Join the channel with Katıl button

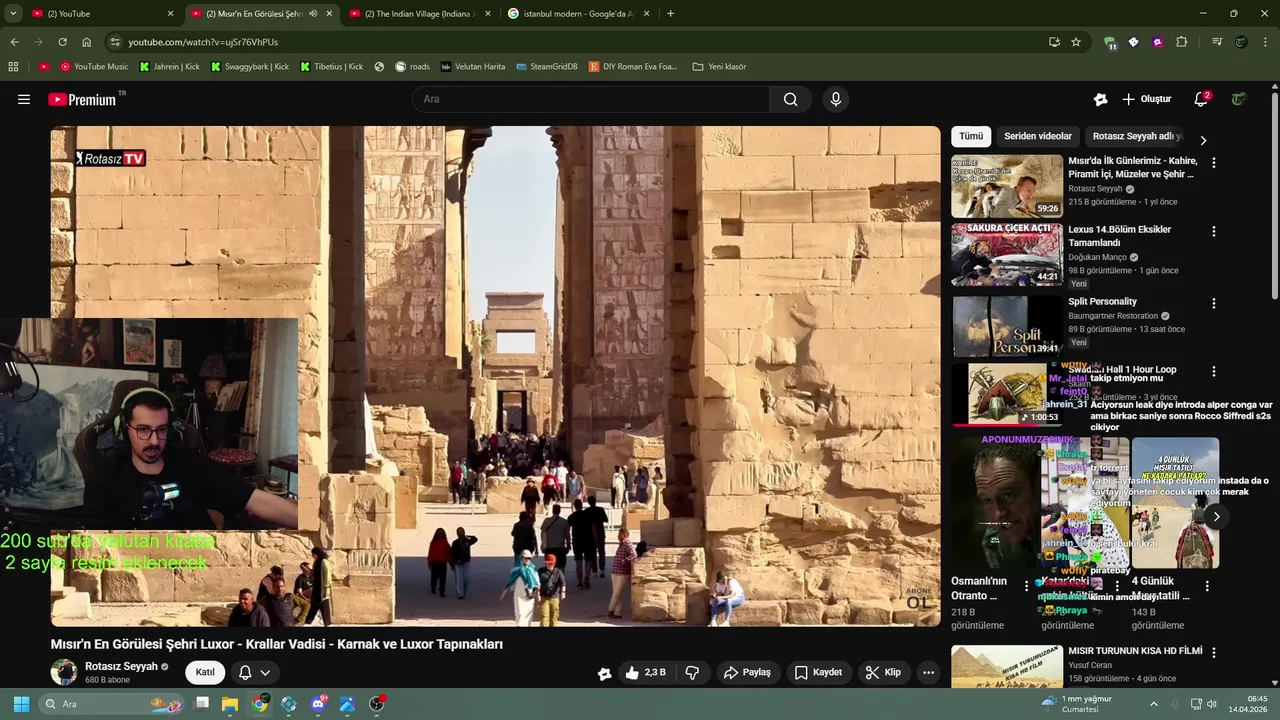click(205, 672)
